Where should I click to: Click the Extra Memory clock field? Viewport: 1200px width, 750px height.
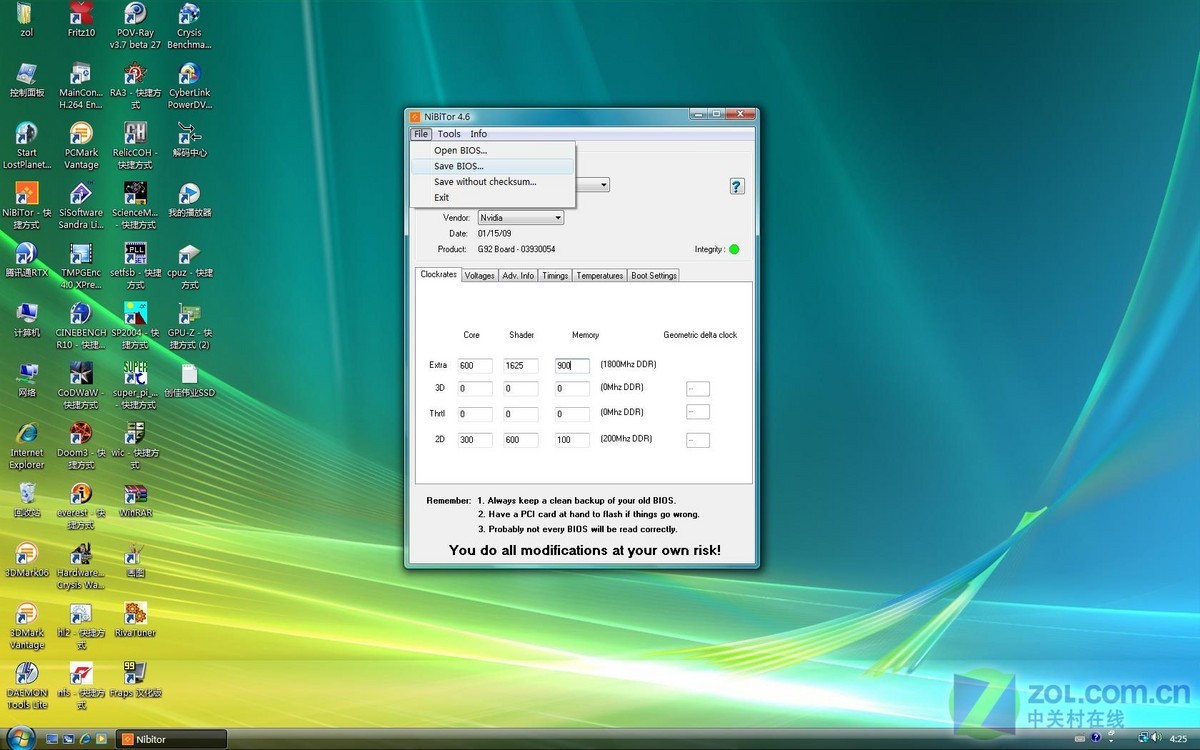point(572,366)
